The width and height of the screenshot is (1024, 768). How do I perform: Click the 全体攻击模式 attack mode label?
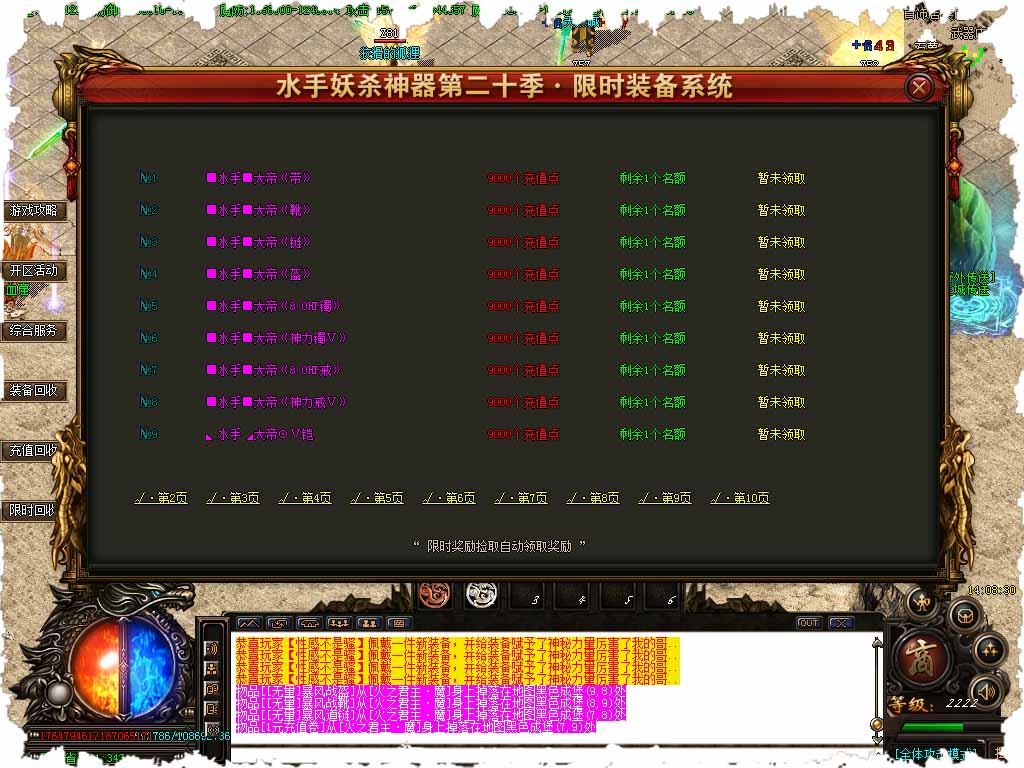tap(936, 754)
